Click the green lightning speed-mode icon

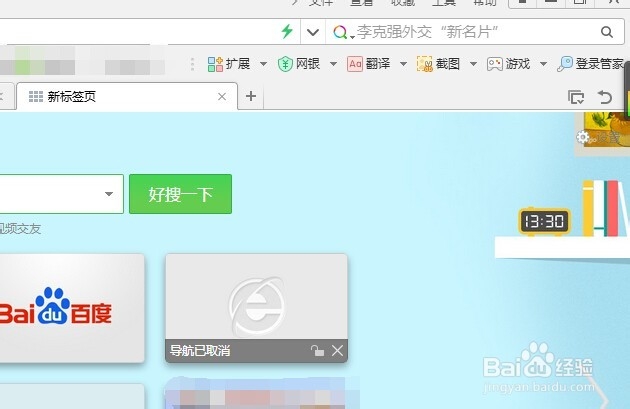(287, 31)
